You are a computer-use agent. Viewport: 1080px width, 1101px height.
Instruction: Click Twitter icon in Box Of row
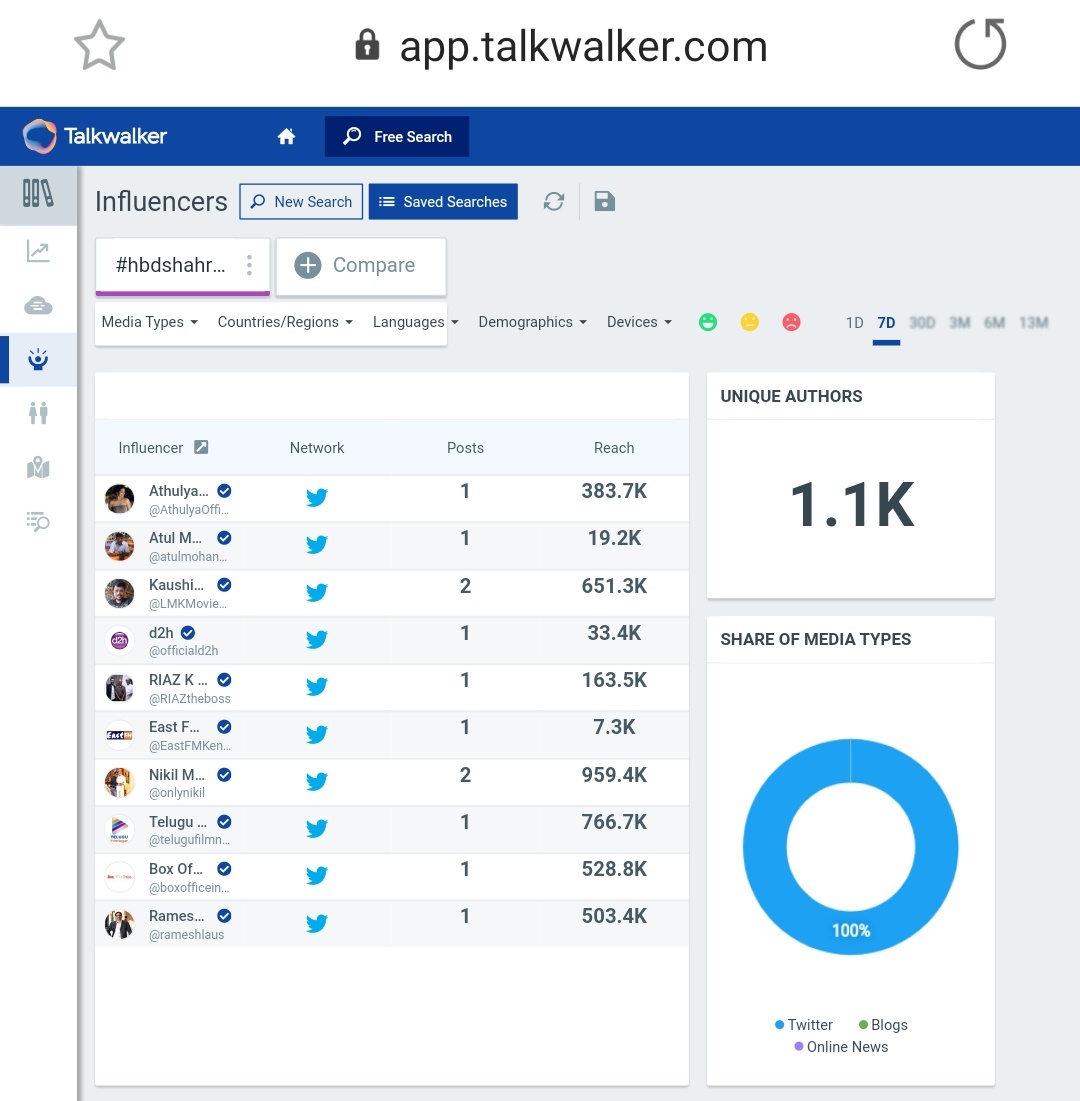(x=317, y=876)
